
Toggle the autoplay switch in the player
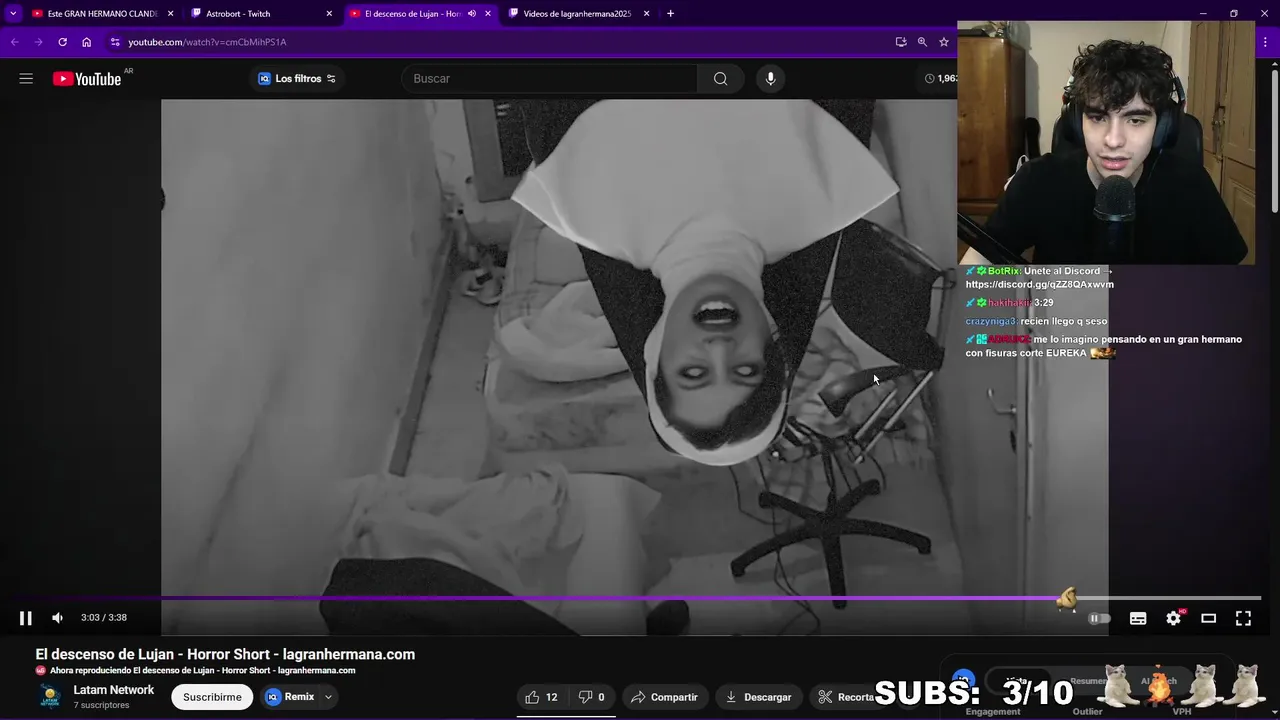click(1099, 618)
